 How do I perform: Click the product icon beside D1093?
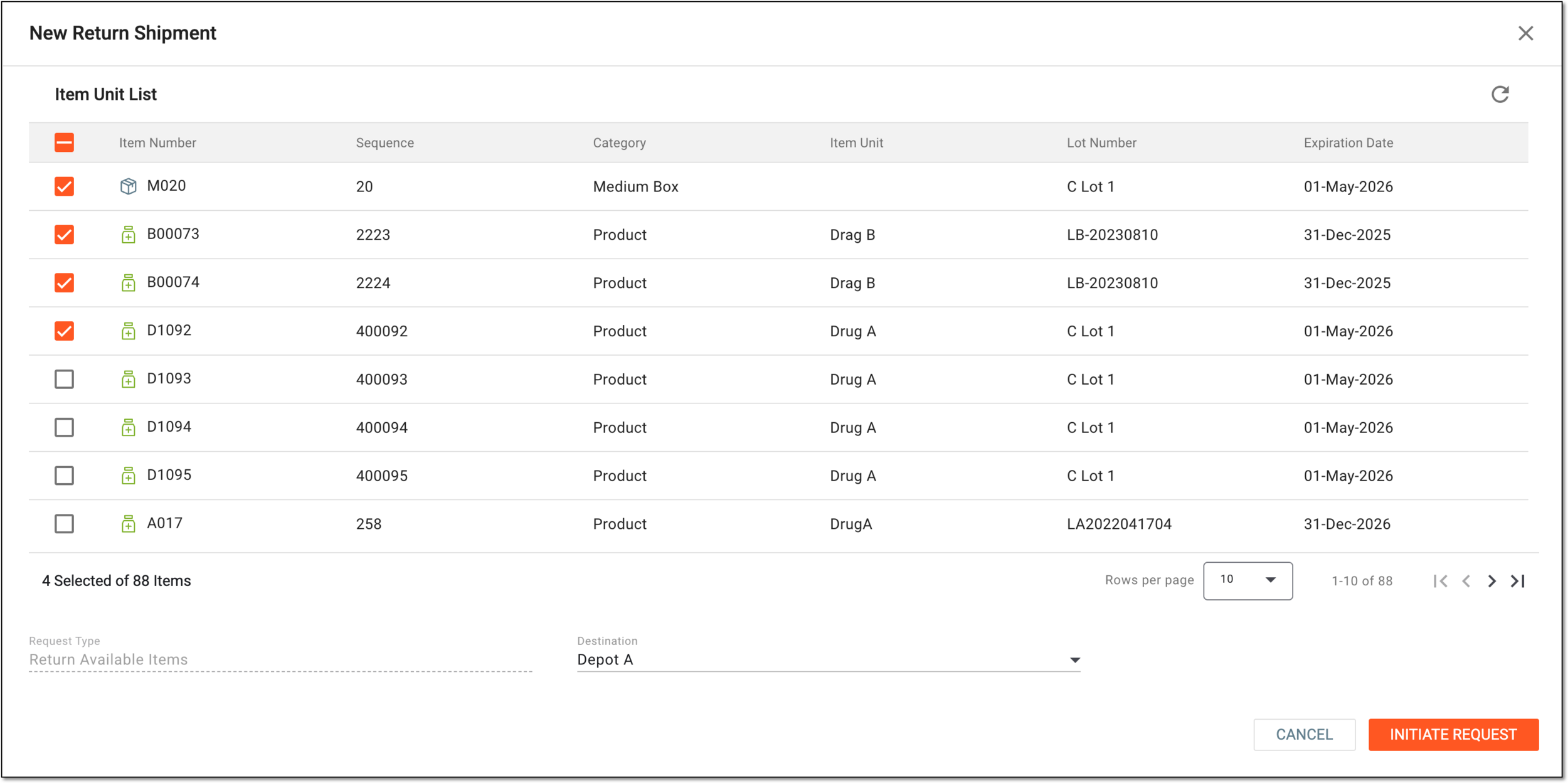click(x=128, y=379)
